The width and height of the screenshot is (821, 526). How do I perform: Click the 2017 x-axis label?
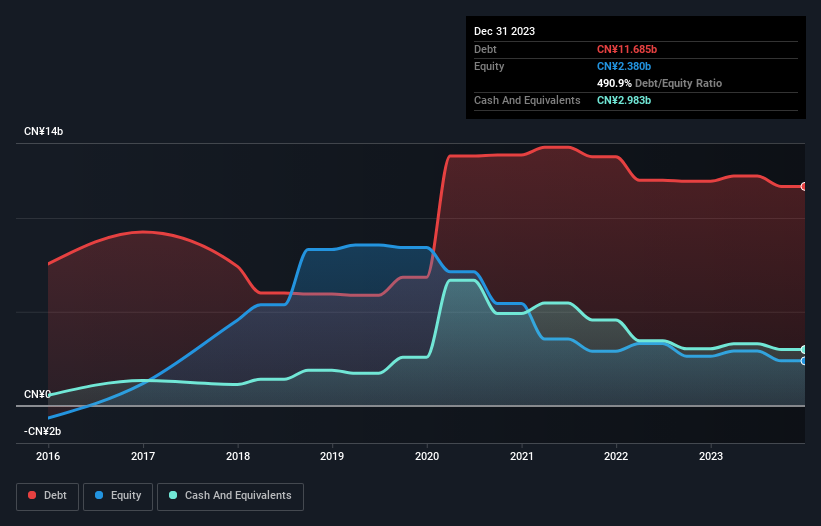(x=143, y=456)
